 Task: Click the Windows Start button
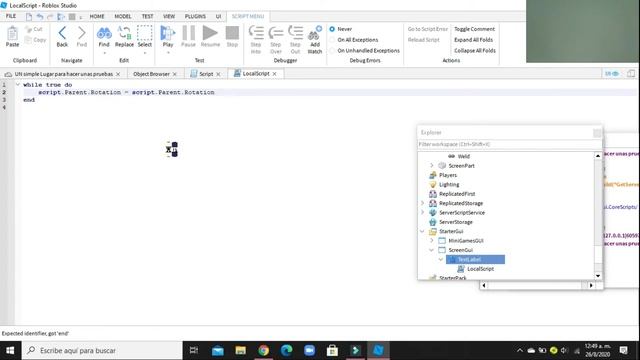[x=10, y=351]
